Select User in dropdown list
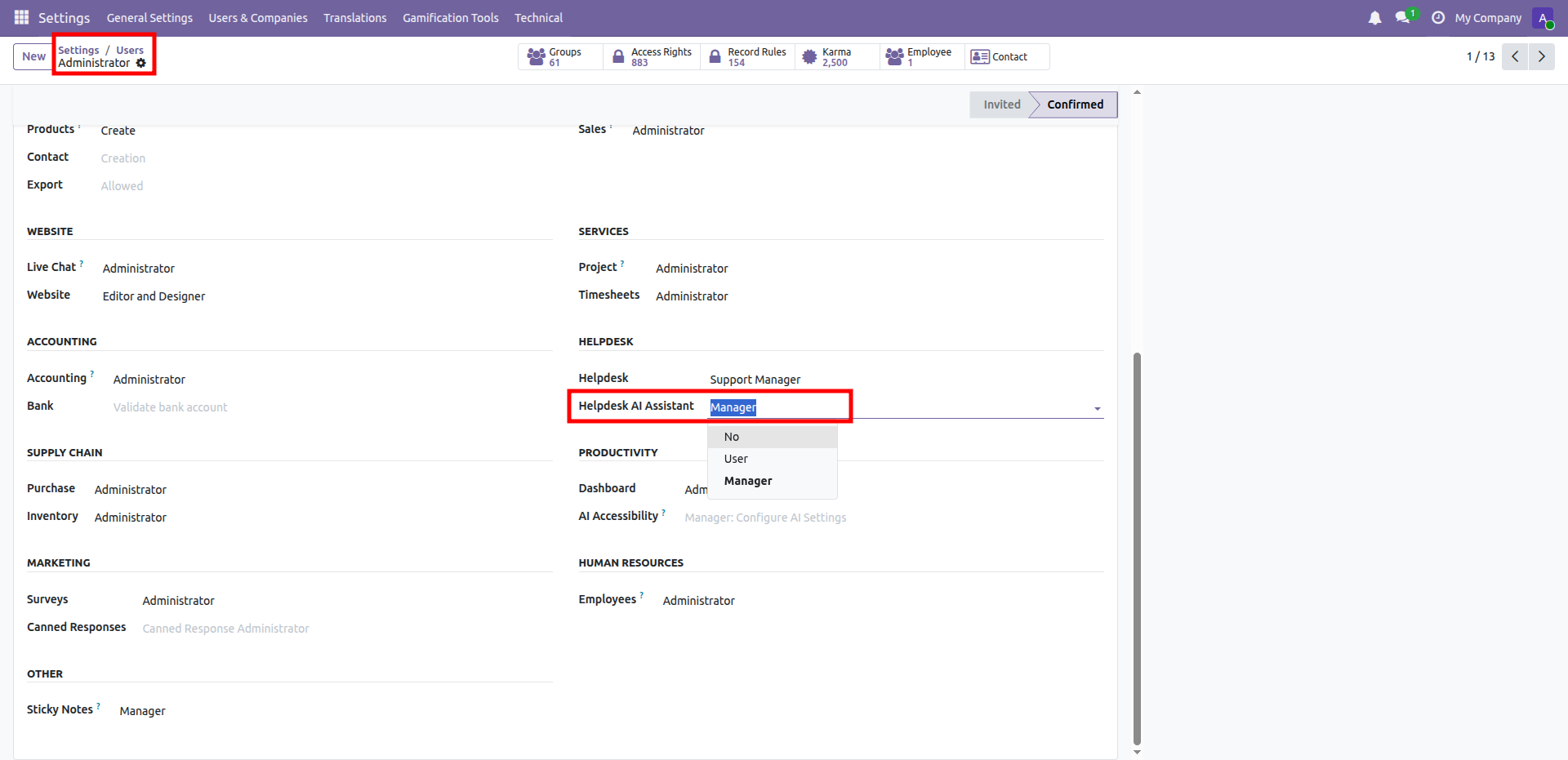Screen dimensions: 1568x760 (x=773, y=459)
